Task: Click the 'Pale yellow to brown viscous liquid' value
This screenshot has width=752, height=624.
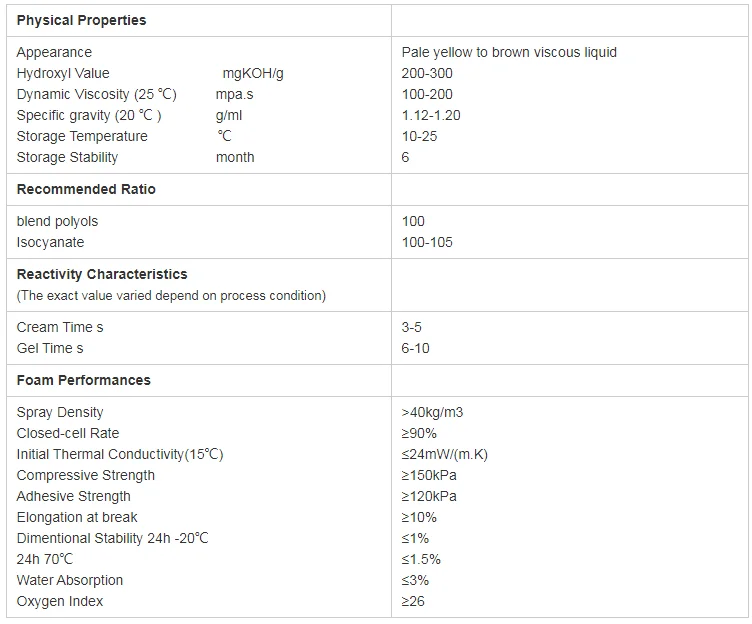Action: [509, 52]
